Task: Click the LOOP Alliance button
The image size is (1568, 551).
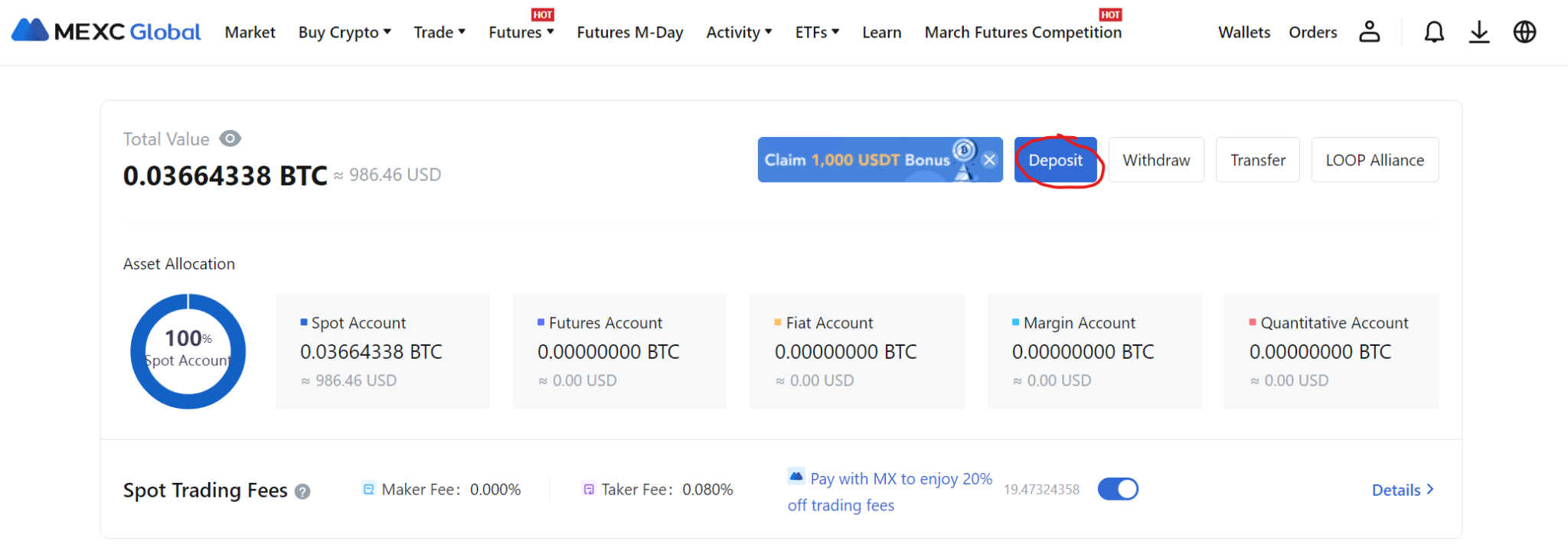Action: 1374,160
